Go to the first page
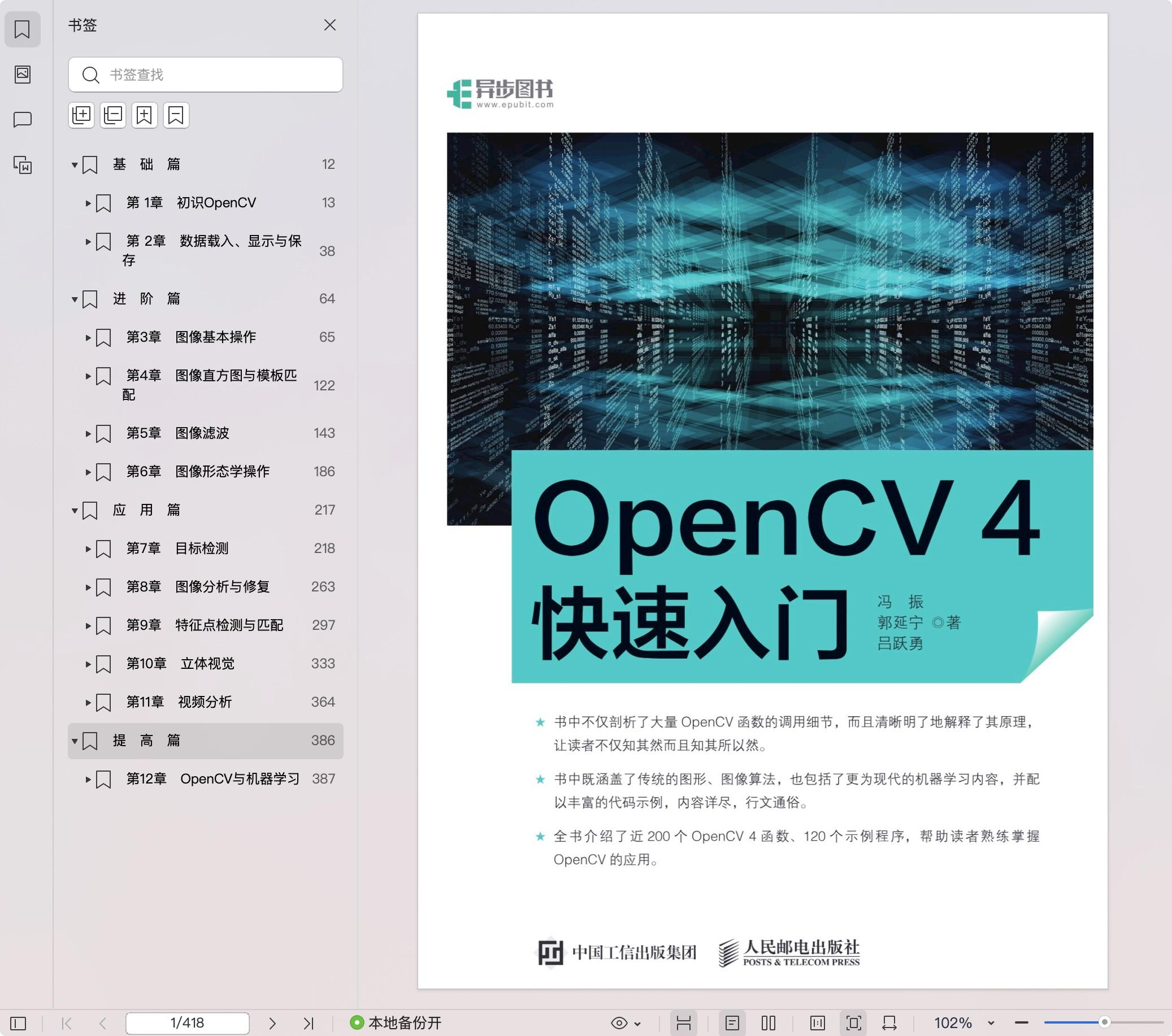 (x=67, y=1023)
